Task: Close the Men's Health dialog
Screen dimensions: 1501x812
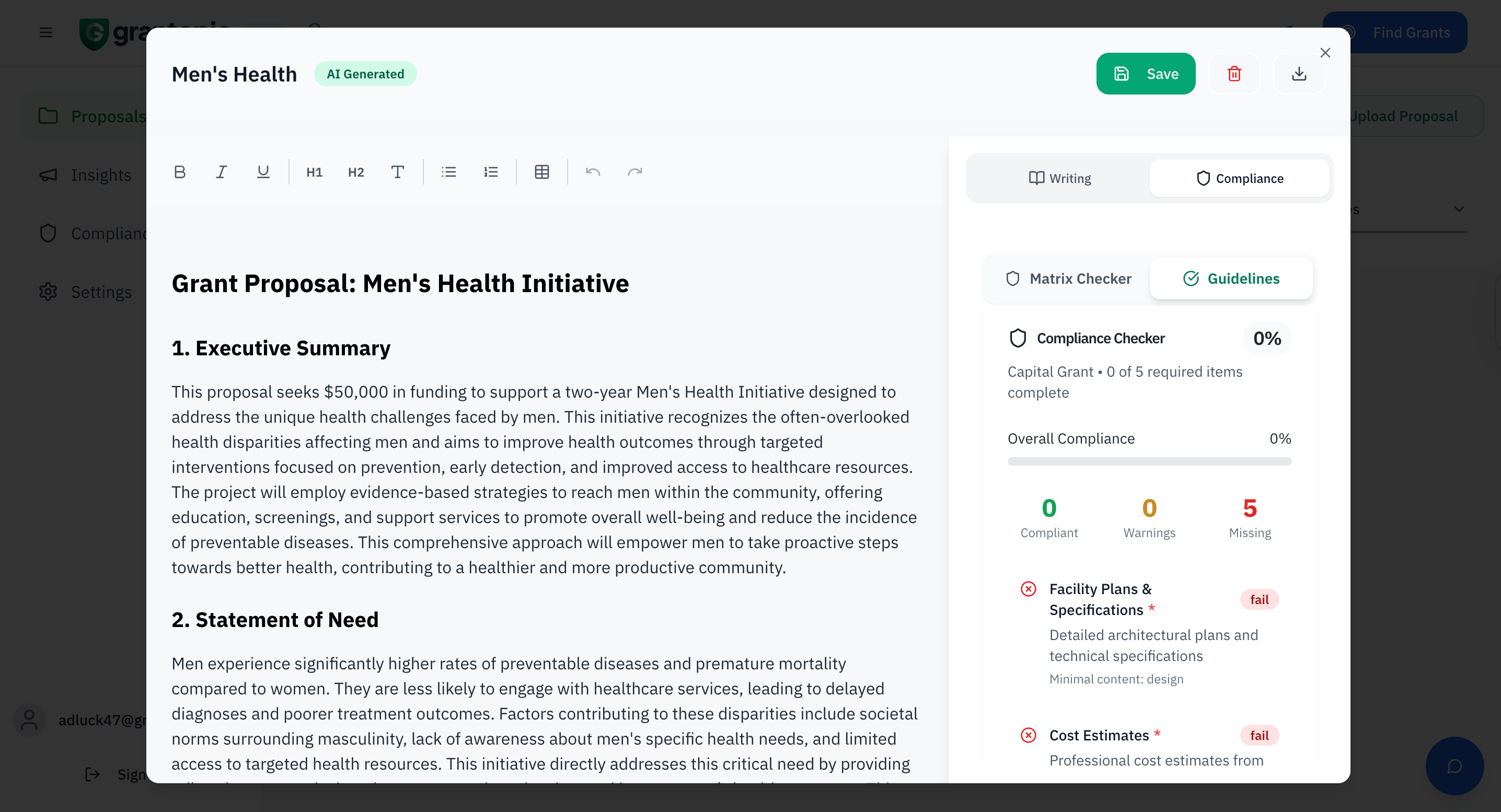Action: pyautogui.click(x=1325, y=53)
